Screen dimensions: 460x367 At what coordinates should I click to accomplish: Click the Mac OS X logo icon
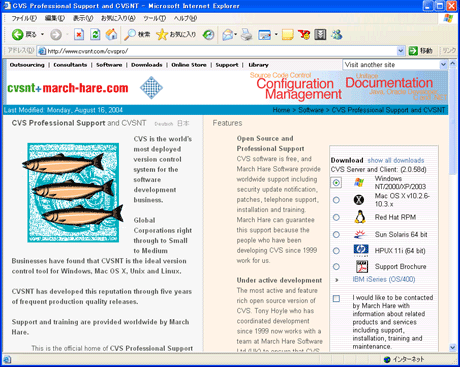point(359,200)
